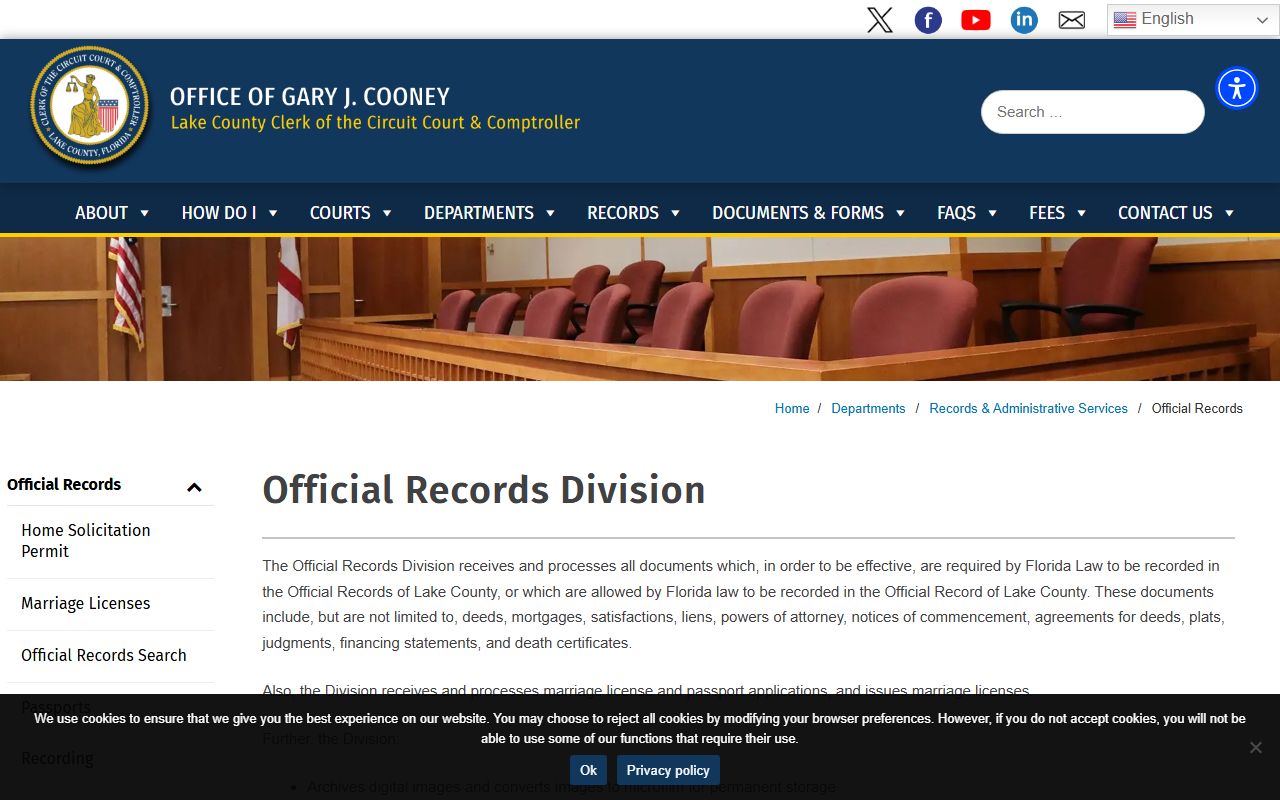Image resolution: width=1280 pixels, height=800 pixels.
Task: Open the YouTube channel icon
Action: pyautogui.click(x=976, y=20)
